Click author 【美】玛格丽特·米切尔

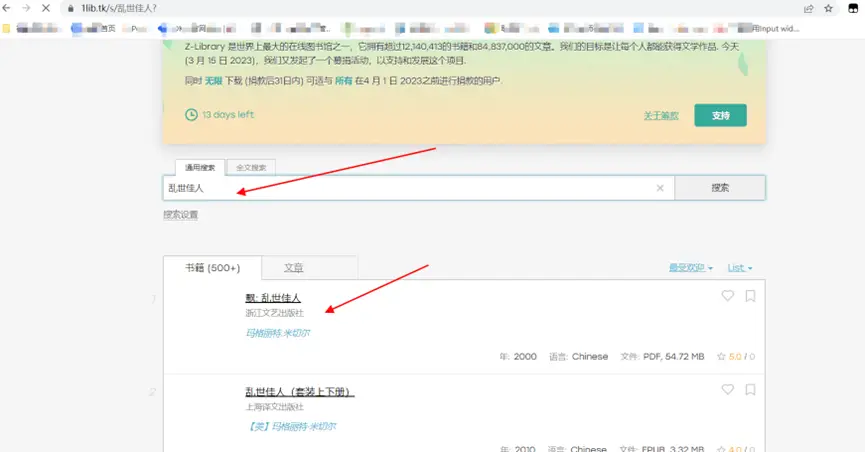[x=291, y=427]
